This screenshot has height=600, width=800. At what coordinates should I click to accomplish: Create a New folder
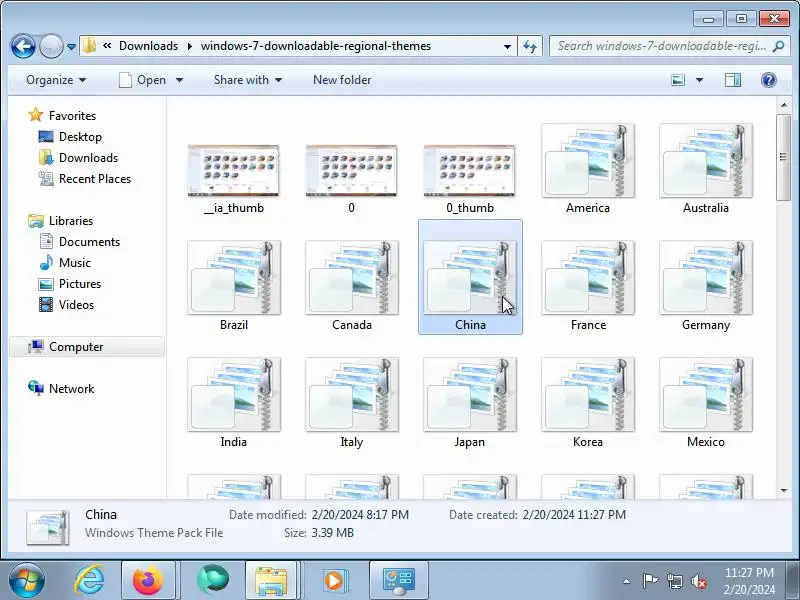pos(342,80)
